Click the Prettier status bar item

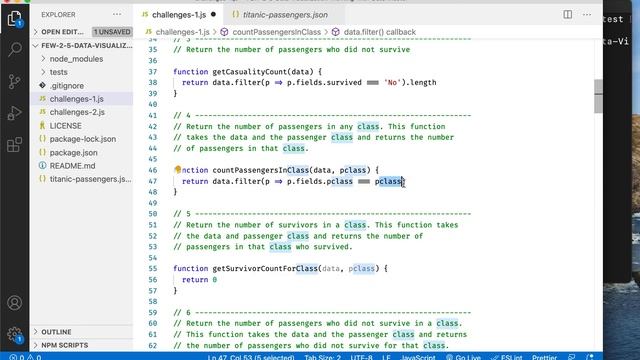544,357
